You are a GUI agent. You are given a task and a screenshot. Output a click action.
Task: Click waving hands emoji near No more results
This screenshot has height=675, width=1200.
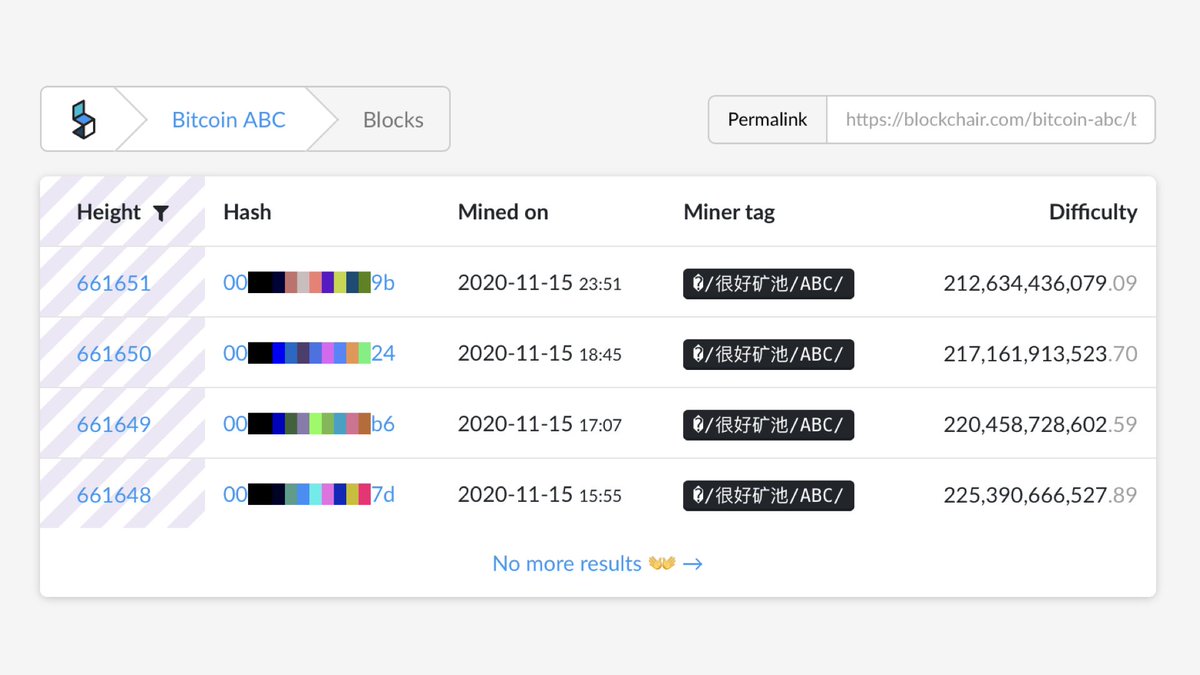pyautogui.click(x=665, y=563)
